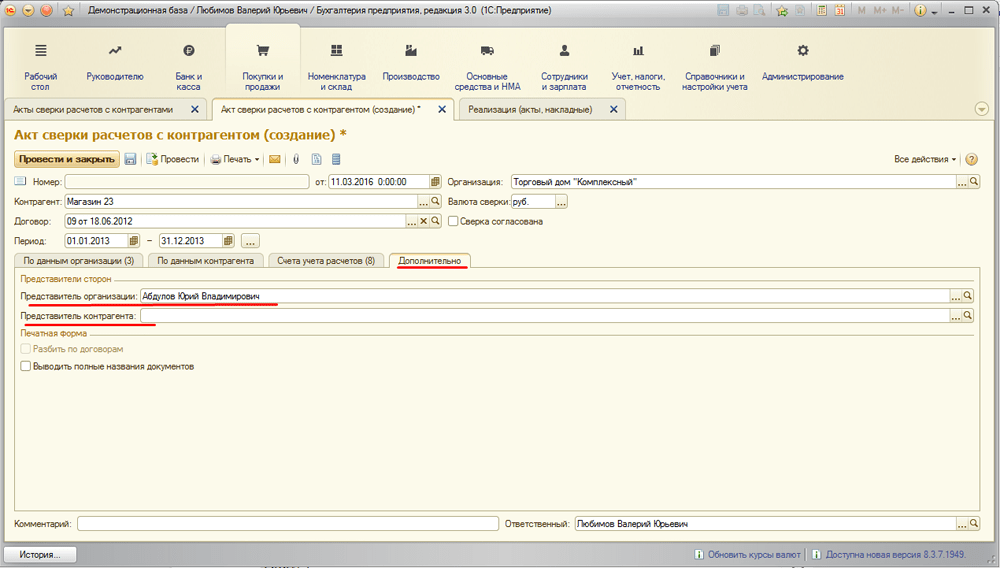Click the История... button at bottom
This screenshot has width=1000, height=568.
coord(40,554)
